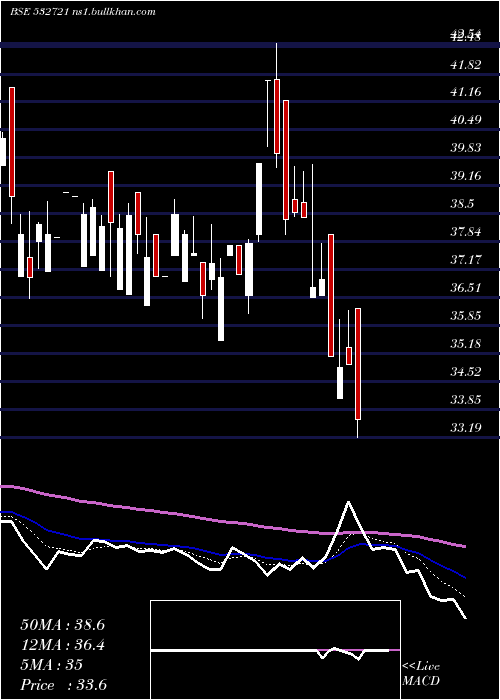
Task: Click the 5MA : 35 readout
Action: point(51,665)
